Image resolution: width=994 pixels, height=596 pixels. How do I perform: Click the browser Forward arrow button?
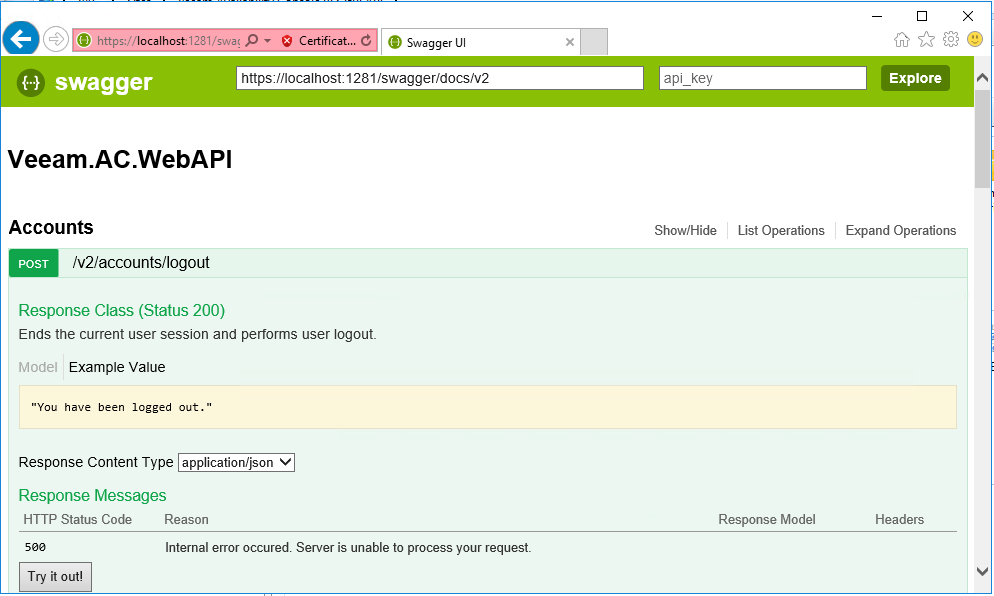[x=56, y=40]
